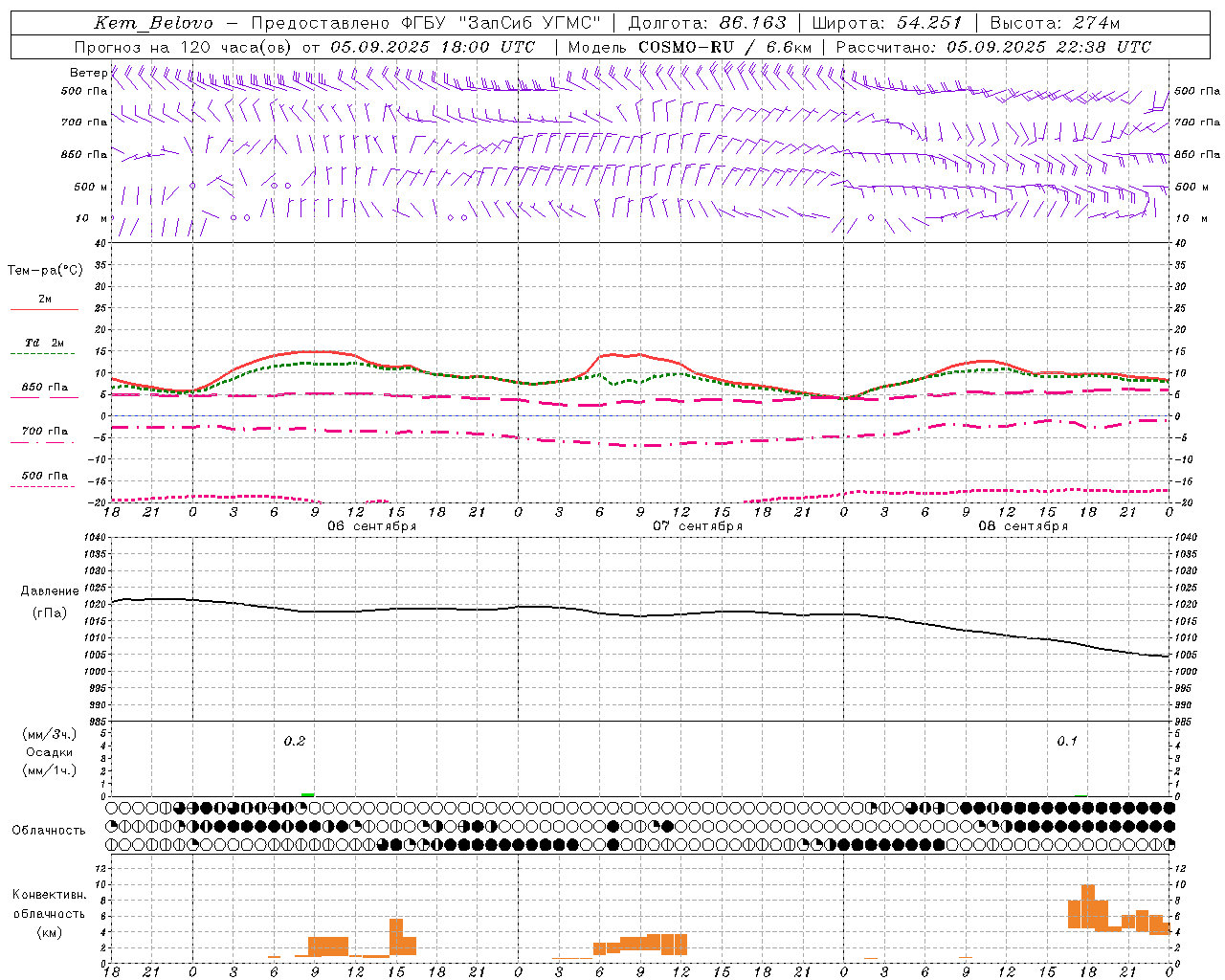Click the Конвективн. облачность (км) label

(50, 913)
